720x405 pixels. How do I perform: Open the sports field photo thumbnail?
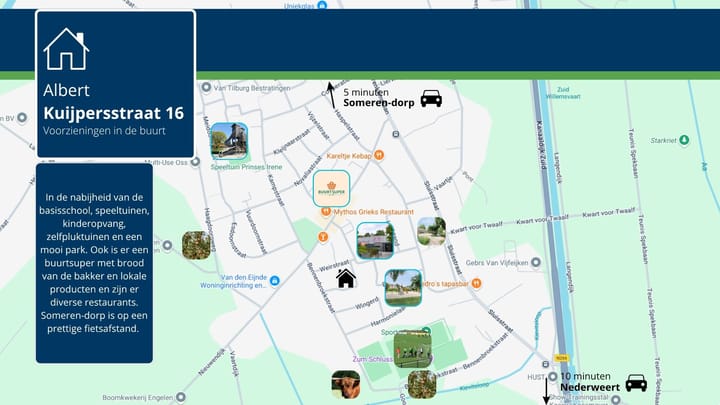click(412, 349)
